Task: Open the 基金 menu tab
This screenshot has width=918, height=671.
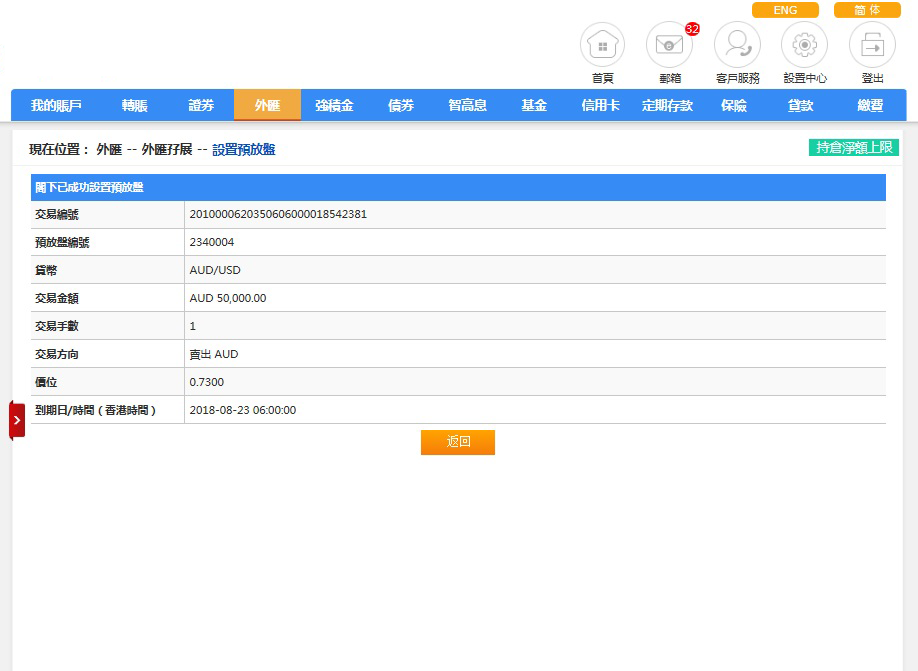Action: point(534,105)
